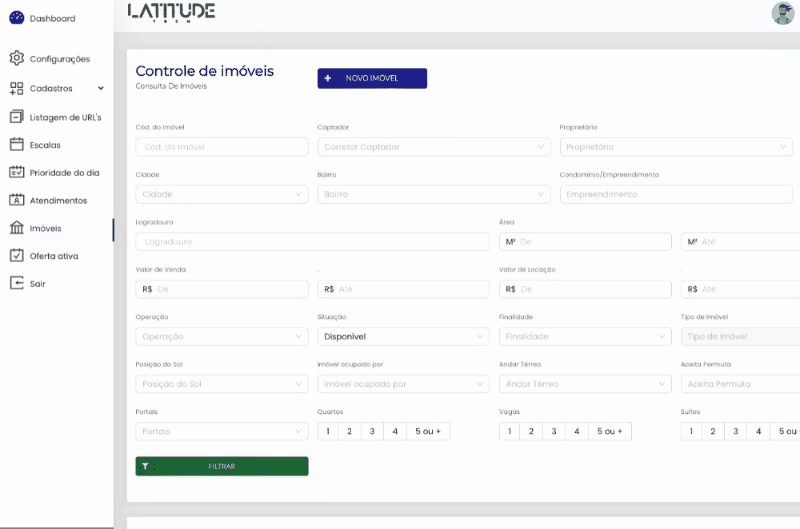Select 1 in Suítes options
This screenshot has height=529, width=800.
pos(692,431)
